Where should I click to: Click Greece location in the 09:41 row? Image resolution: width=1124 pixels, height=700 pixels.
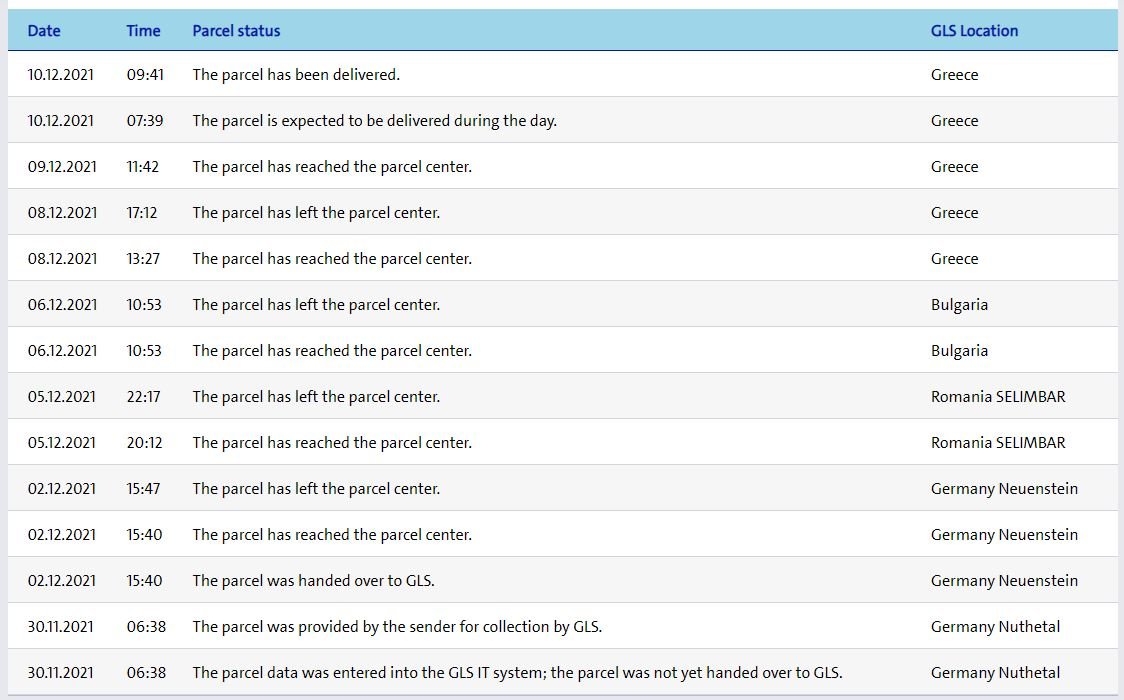[954, 75]
